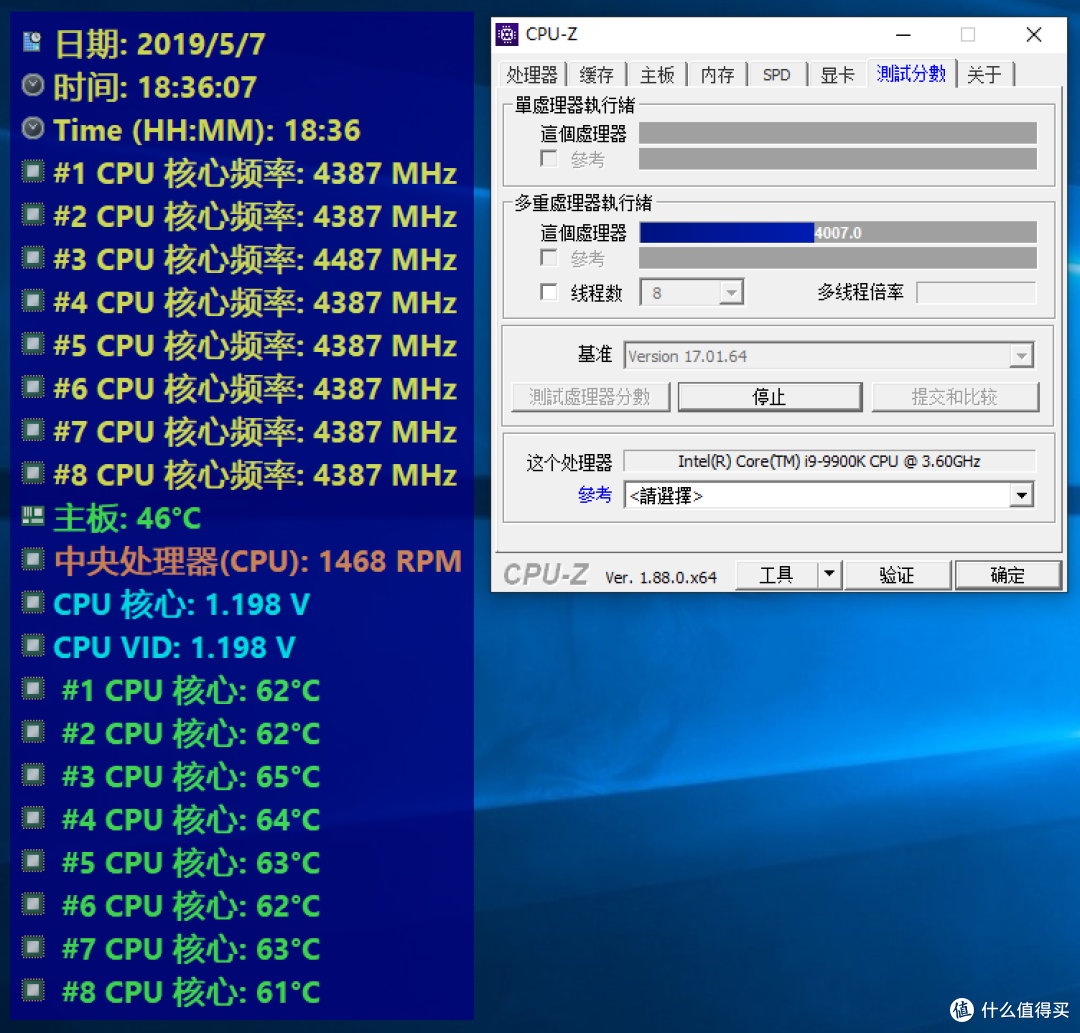Click icon for #6 CPU 核心 62°C row
This screenshot has width=1080, height=1033.
click(32, 904)
